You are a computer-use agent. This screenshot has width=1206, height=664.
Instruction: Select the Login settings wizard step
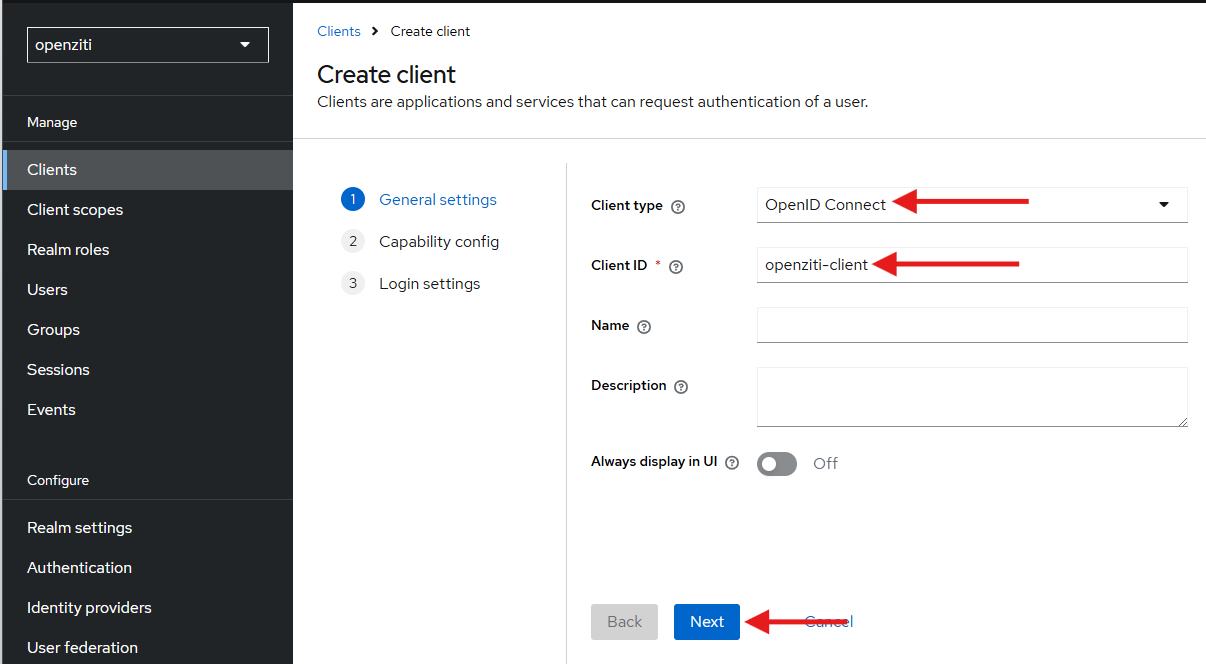[429, 283]
